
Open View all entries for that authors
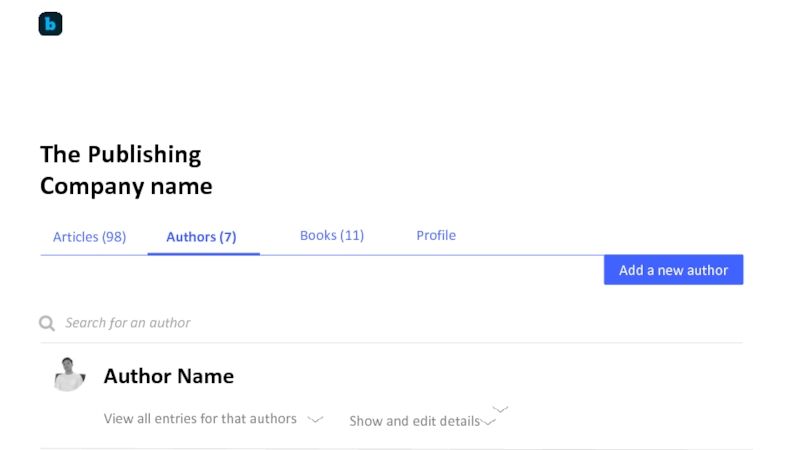(200, 419)
